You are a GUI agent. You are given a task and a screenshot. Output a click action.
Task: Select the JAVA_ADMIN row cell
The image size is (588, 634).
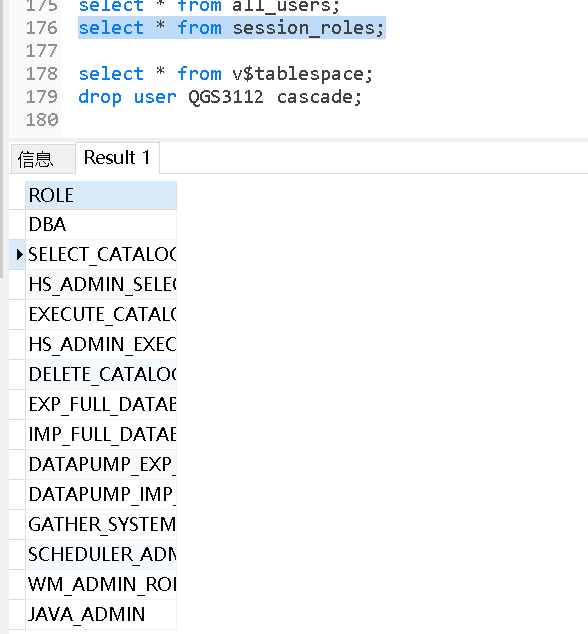[x=101, y=614]
